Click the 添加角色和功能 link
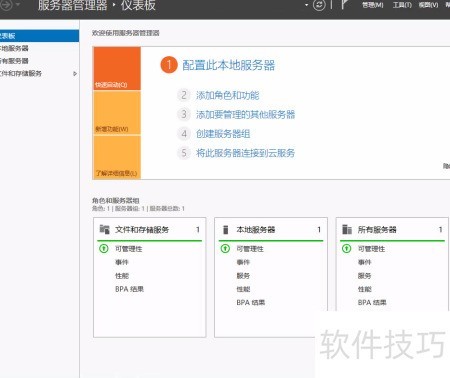450x378 pixels. 228,96
